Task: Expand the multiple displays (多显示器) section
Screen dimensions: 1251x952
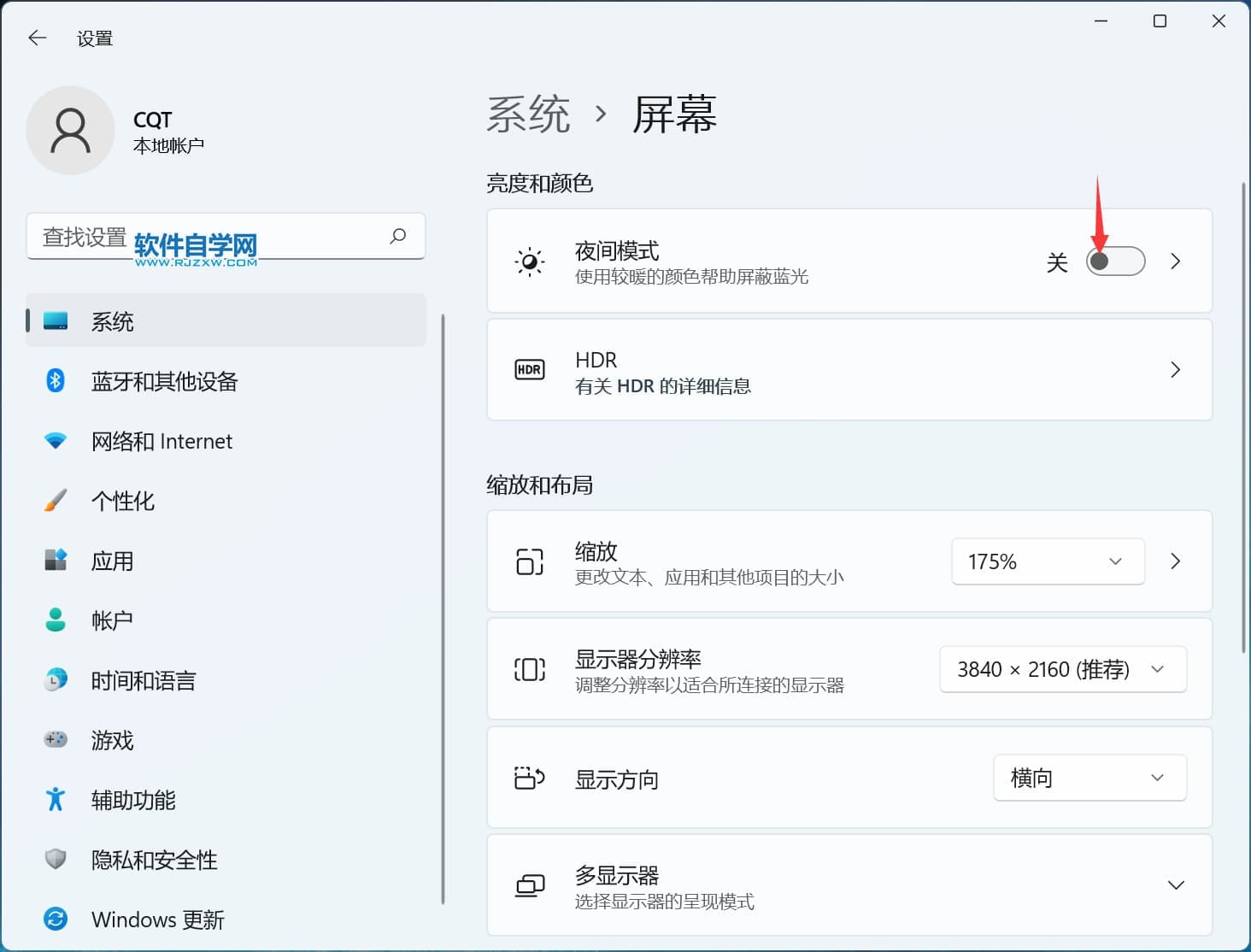Action: [1176, 885]
